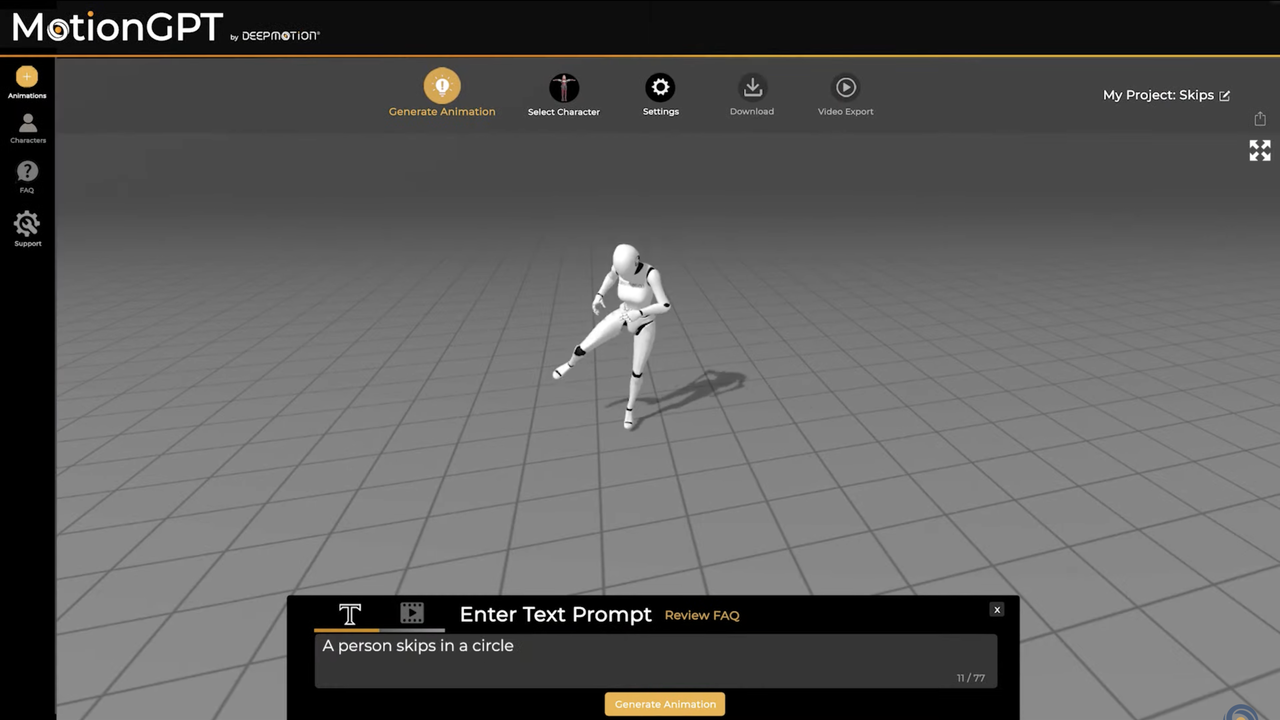
Task: Switch to the text prompt tab
Action: pyautogui.click(x=349, y=614)
